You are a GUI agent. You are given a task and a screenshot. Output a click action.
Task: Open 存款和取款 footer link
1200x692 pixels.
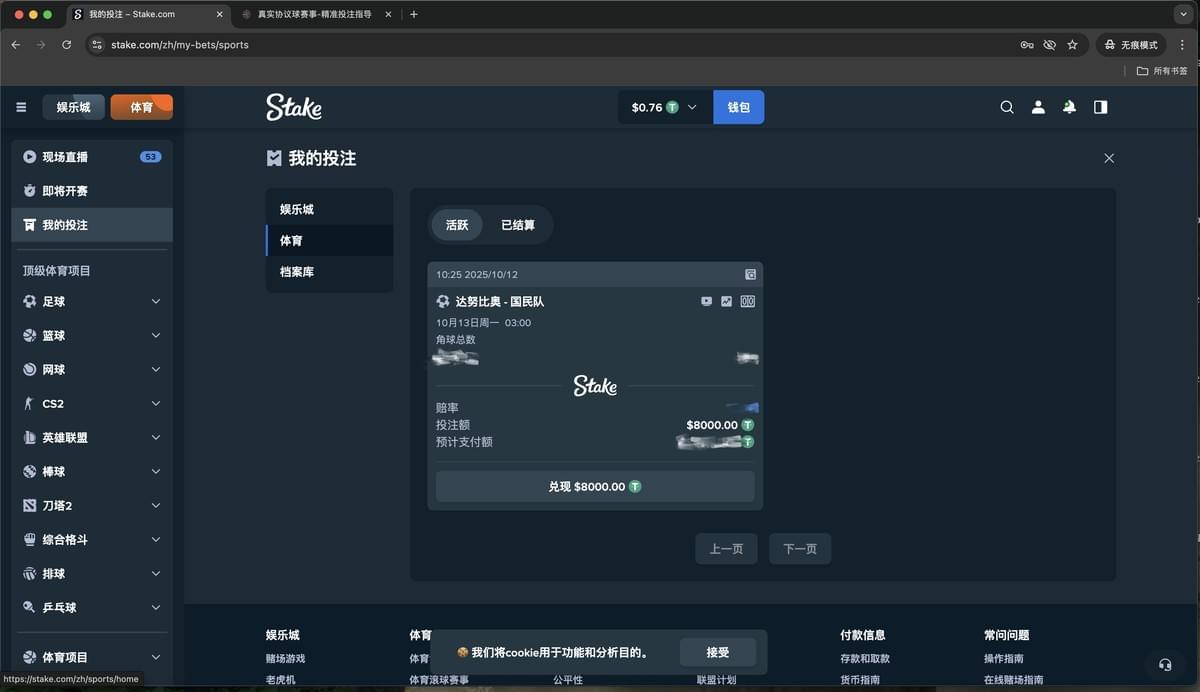coord(865,658)
